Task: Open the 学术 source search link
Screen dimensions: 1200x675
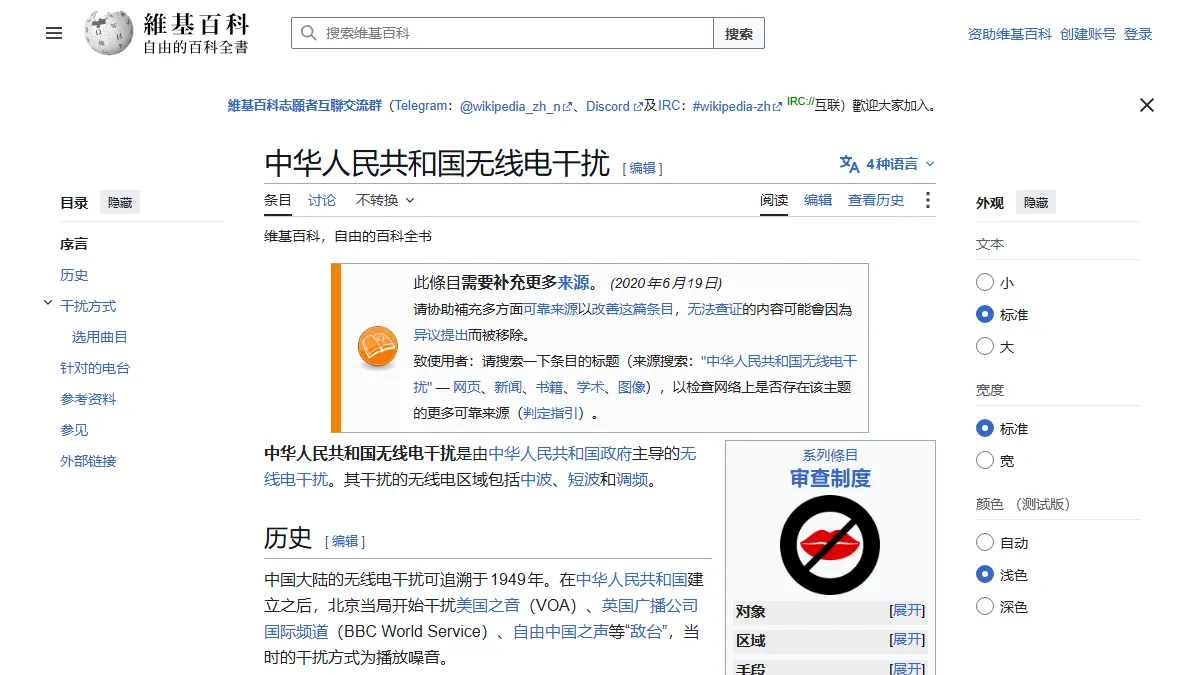Action: [x=590, y=387]
